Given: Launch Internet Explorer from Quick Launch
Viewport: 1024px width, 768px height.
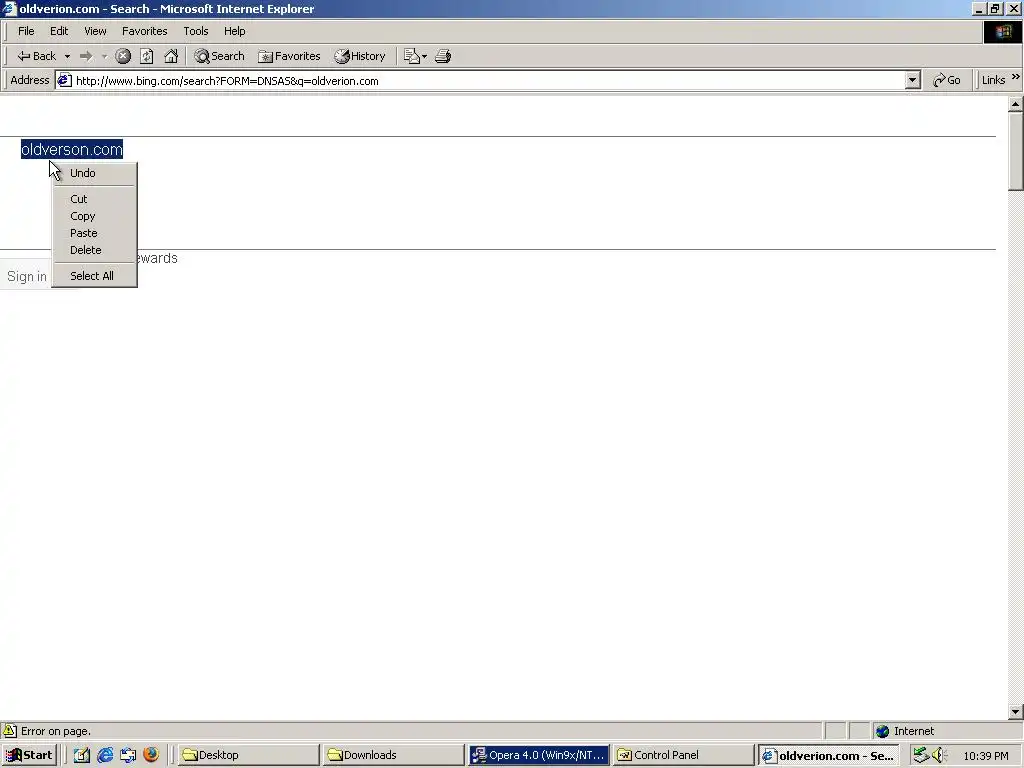Looking at the screenshot, I should [x=105, y=755].
